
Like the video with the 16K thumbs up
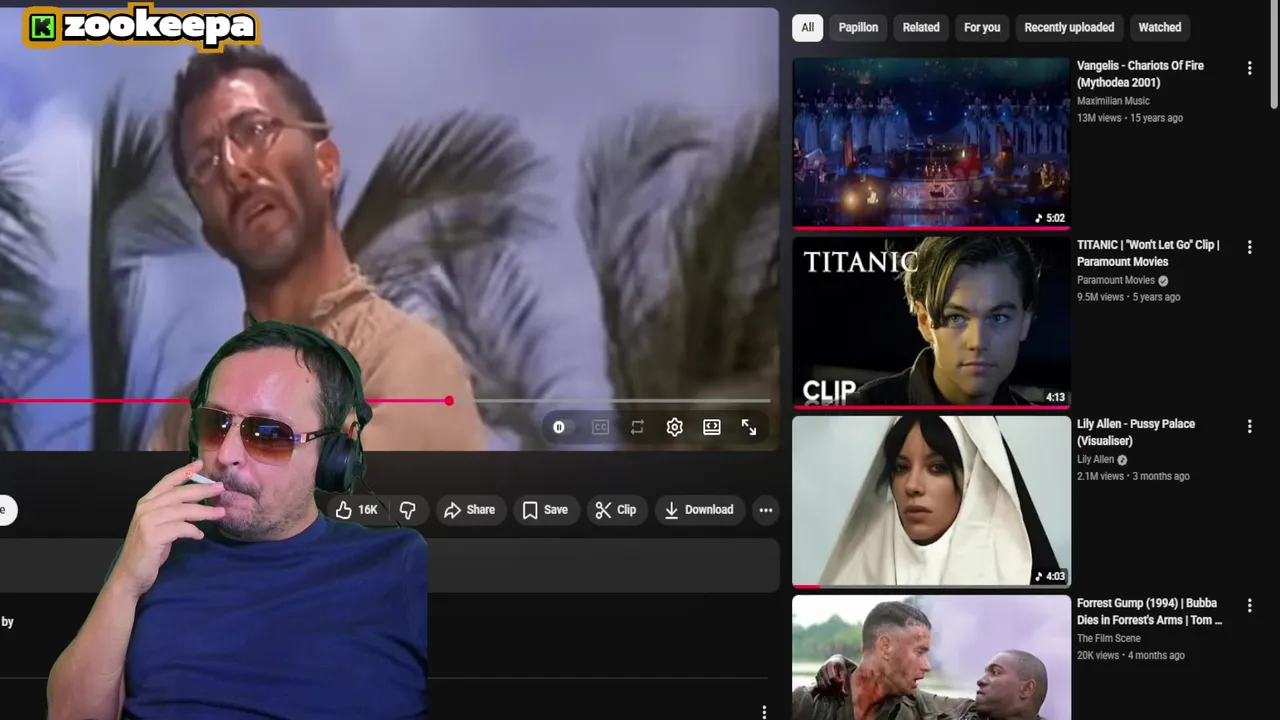[x=357, y=510]
